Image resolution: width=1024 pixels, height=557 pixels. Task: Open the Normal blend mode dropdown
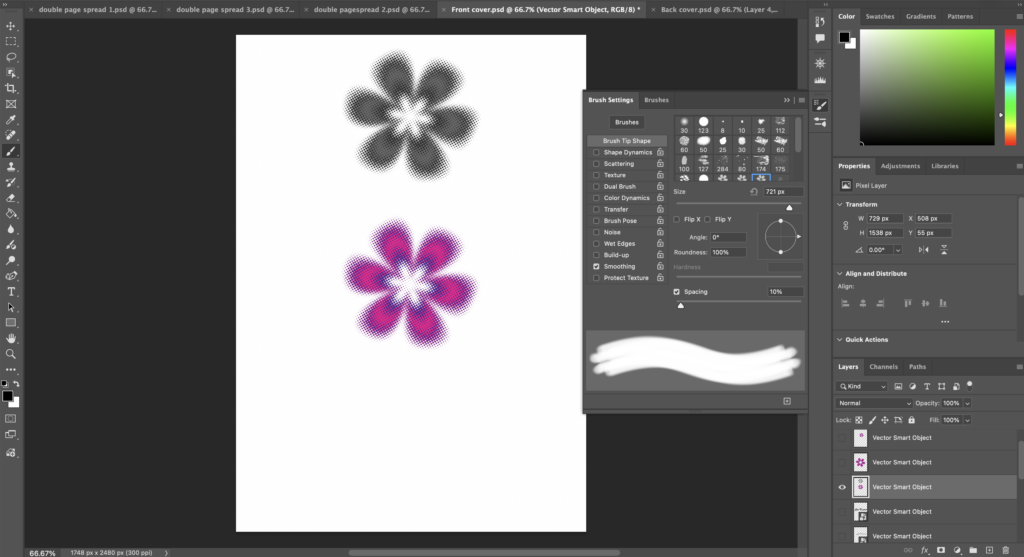(x=874, y=403)
